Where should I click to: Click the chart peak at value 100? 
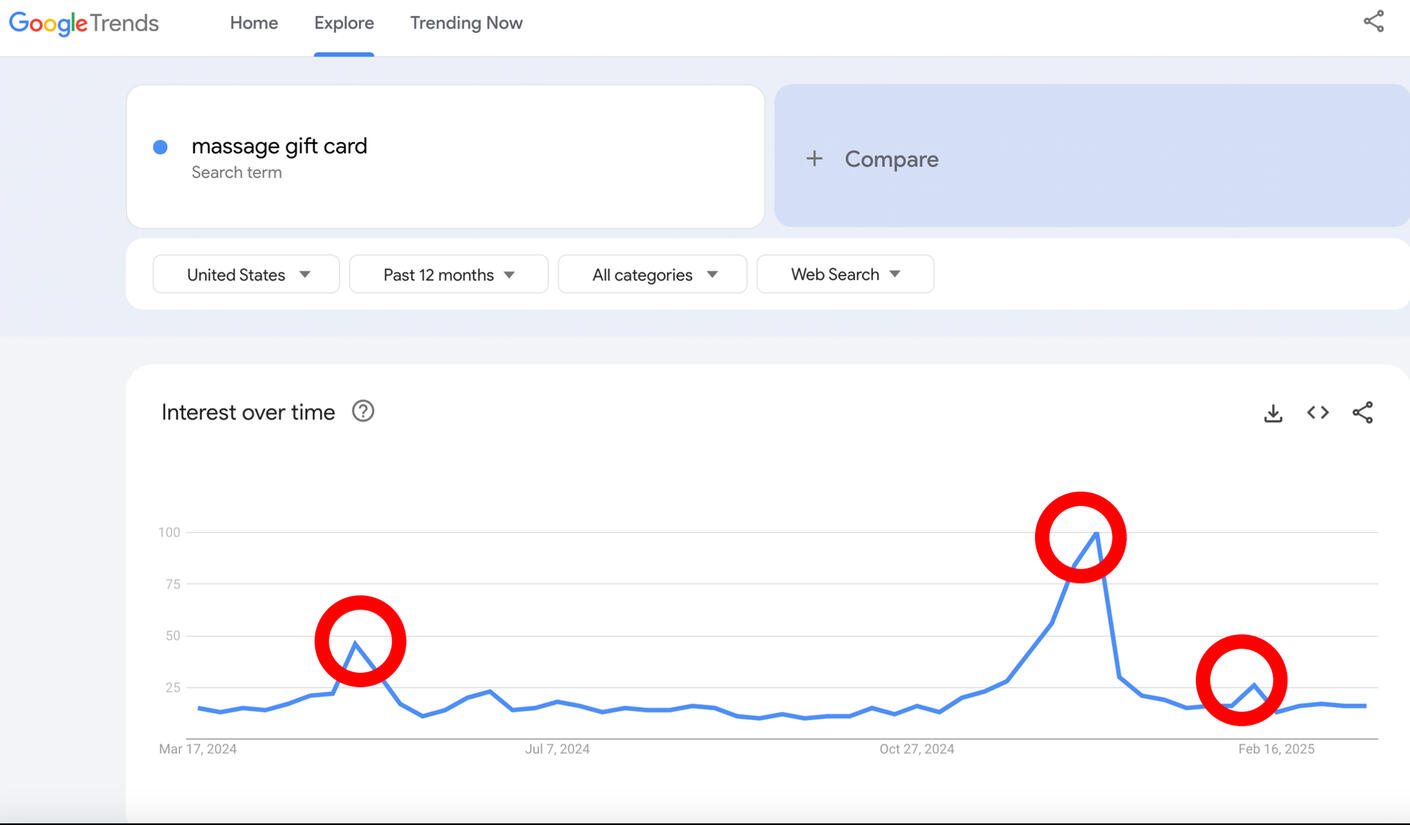pyautogui.click(x=1097, y=533)
